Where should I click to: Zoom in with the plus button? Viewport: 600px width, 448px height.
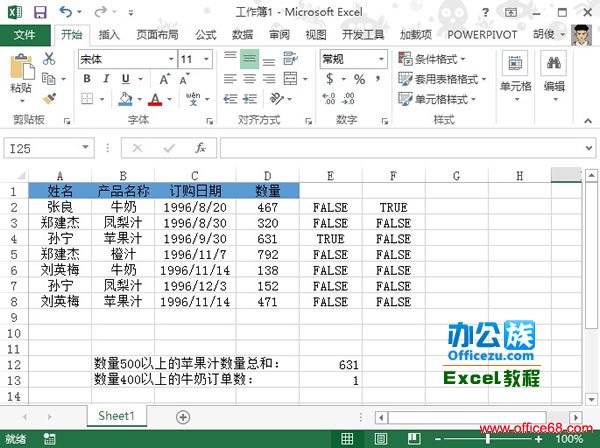(x=539, y=439)
